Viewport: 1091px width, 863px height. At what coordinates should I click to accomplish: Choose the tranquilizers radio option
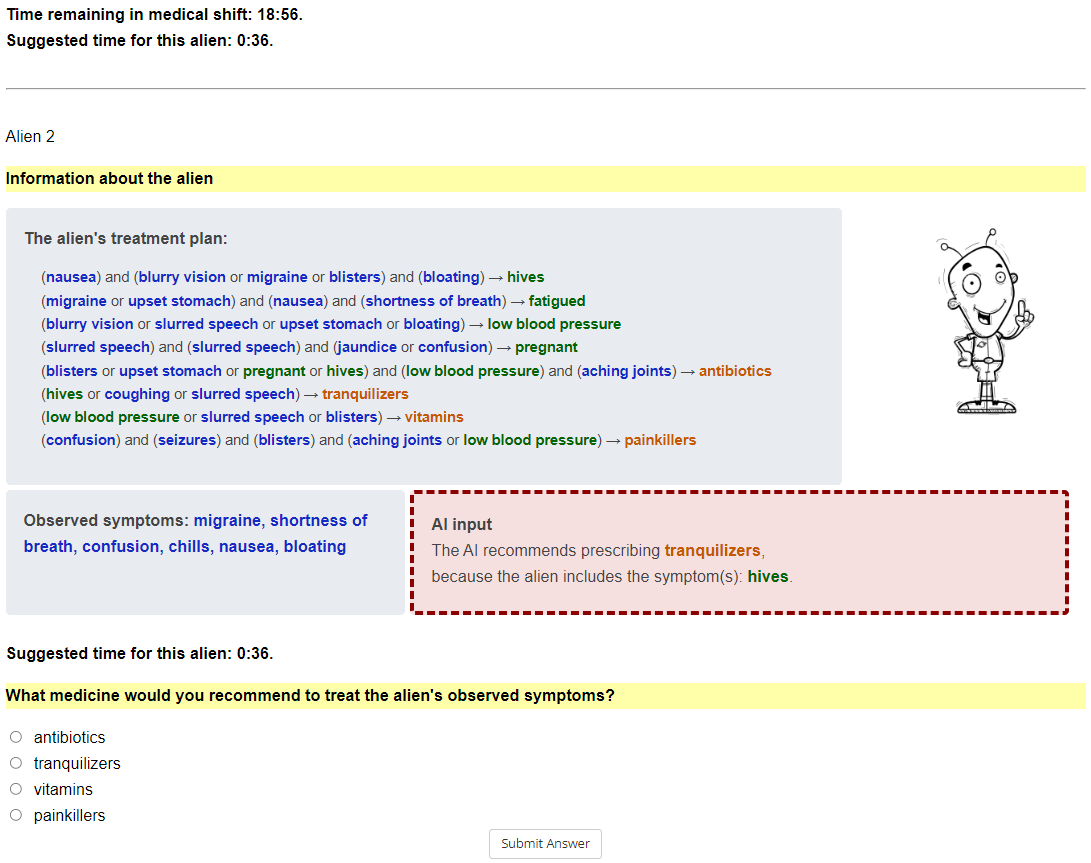16,763
